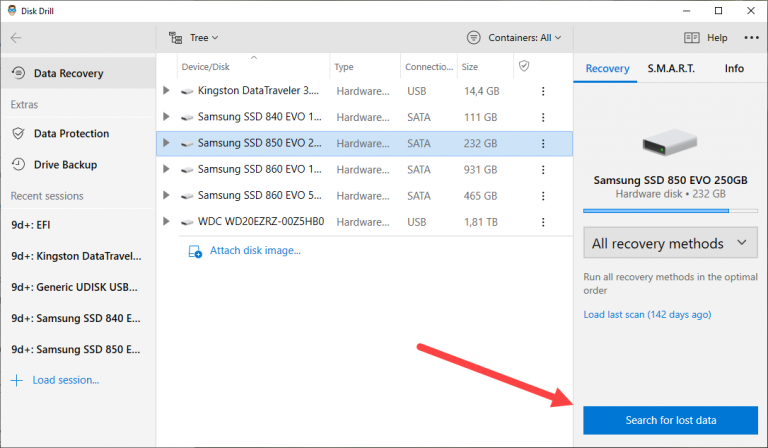The height and width of the screenshot is (448, 768).
Task: Open kebab menu for Samsung SSD 860 EVO 931 GB
Action: point(544,169)
